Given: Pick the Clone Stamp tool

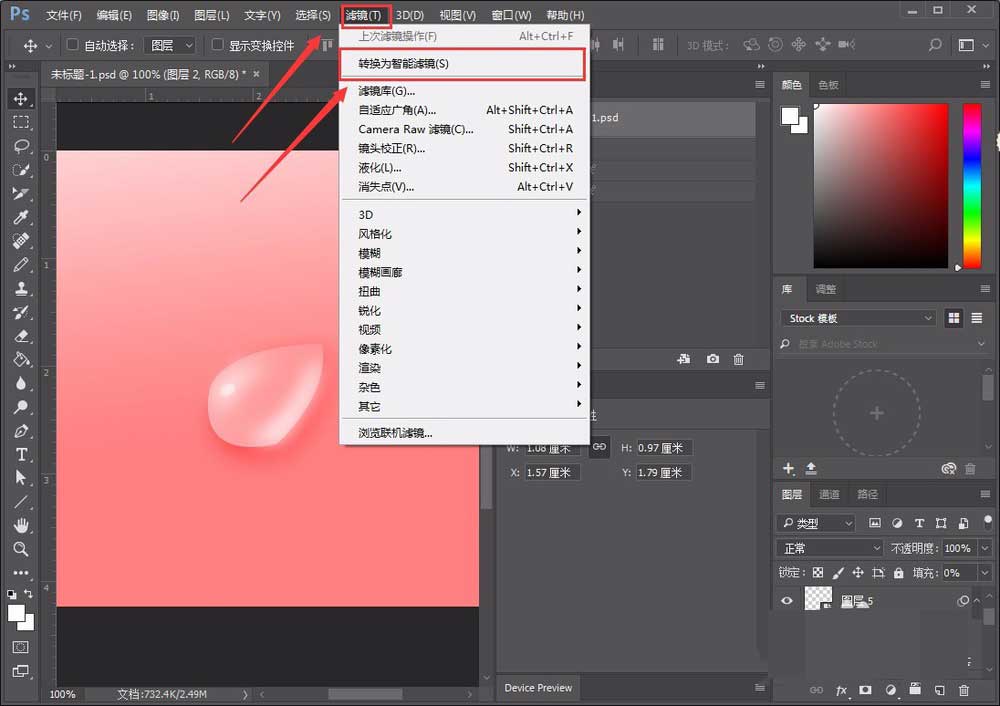Looking at the screenshot, I should pos(21,289).
